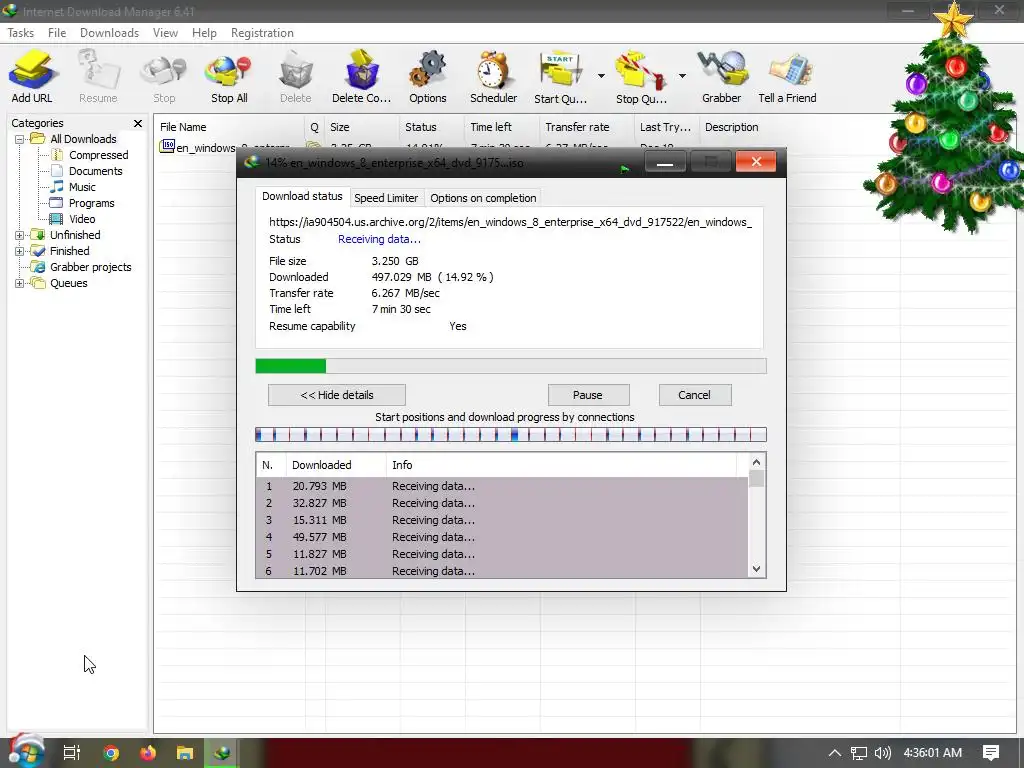Open the Stop Queue dropdown arrow
1024x768 pixels.
(682, 76)
